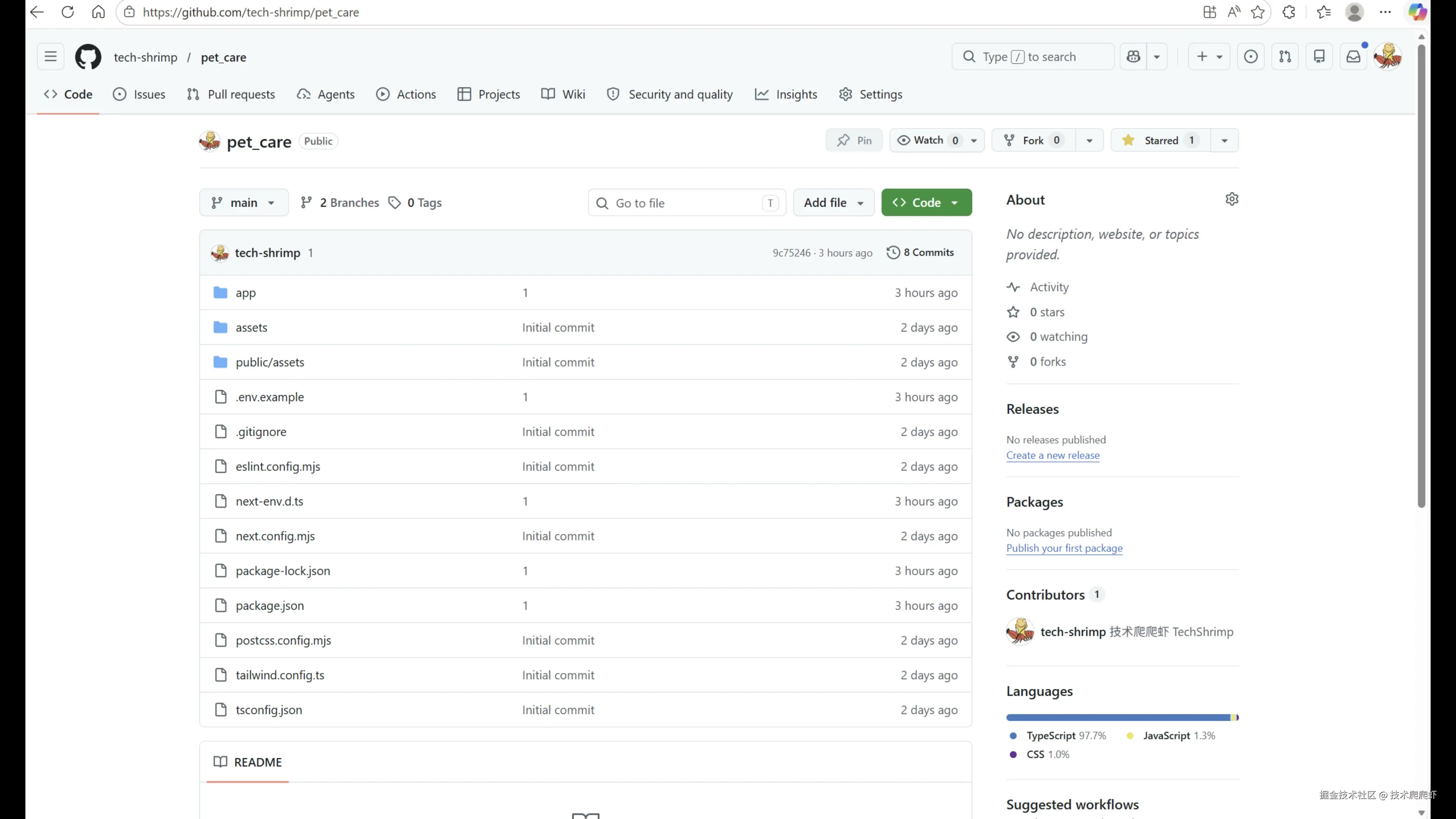Open the GitHub homepage logo
Viewport: 1456px width, 819px height.
tap(88, 57)
